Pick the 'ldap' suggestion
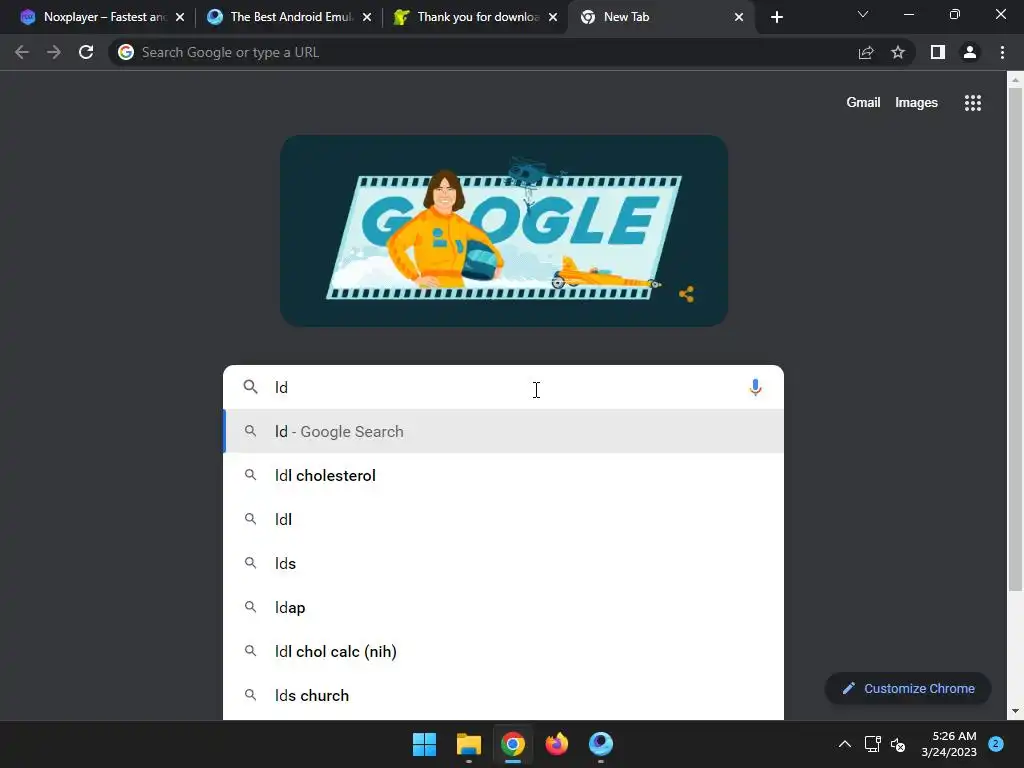This screenshot has width=1024, height=768. tap(503, 607)
